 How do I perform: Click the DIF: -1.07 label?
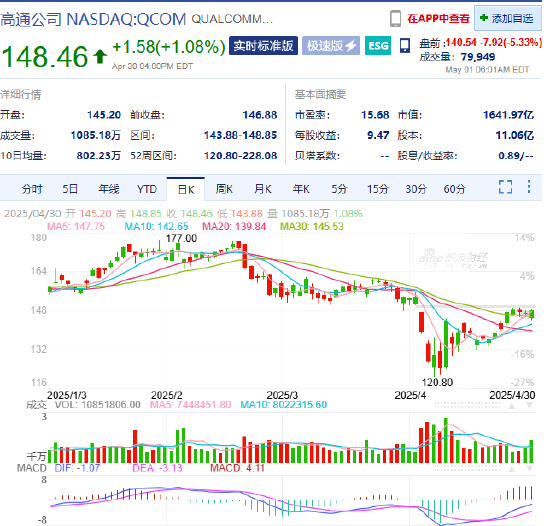tap(77, 468)
